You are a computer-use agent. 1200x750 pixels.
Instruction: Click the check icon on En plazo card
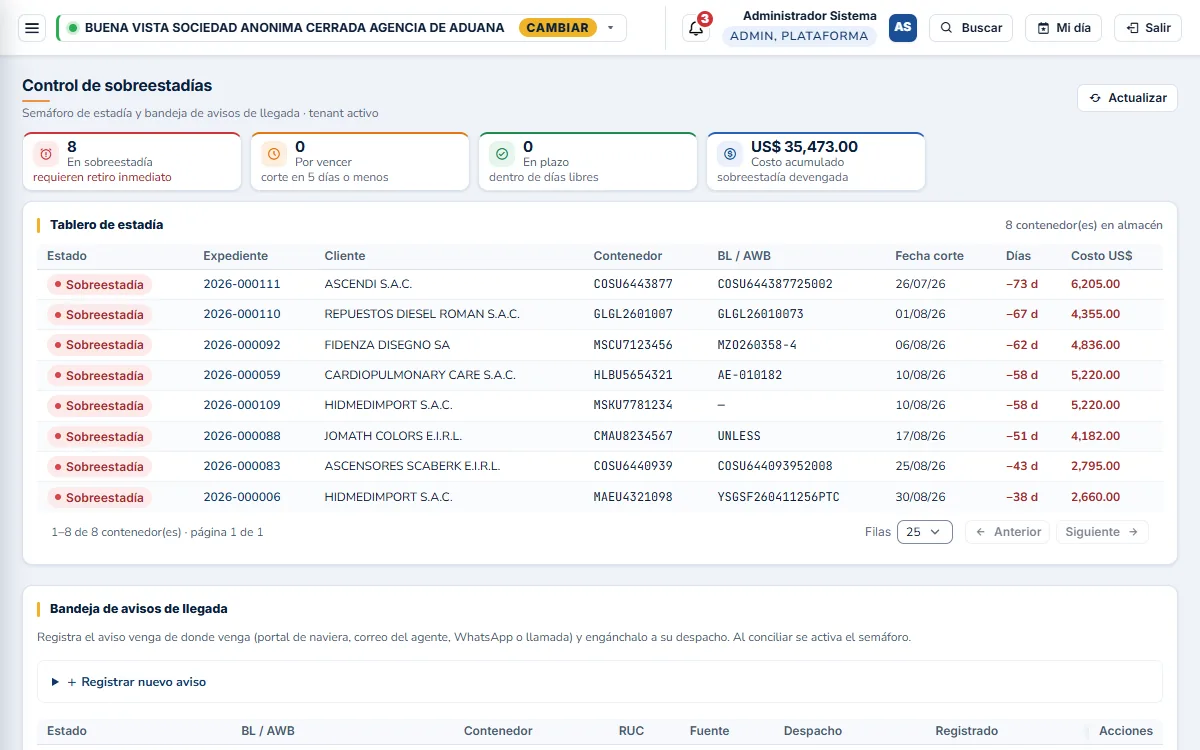coord(502,154)
